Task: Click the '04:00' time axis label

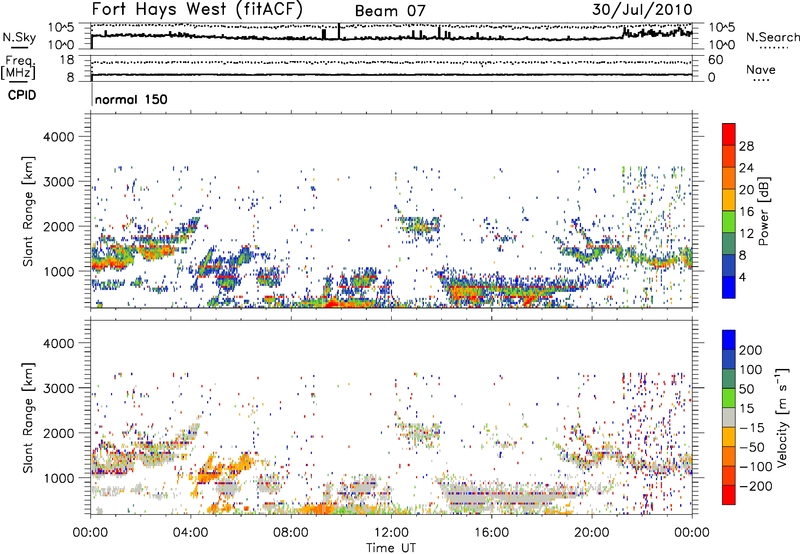Action: tap(190, 533)
